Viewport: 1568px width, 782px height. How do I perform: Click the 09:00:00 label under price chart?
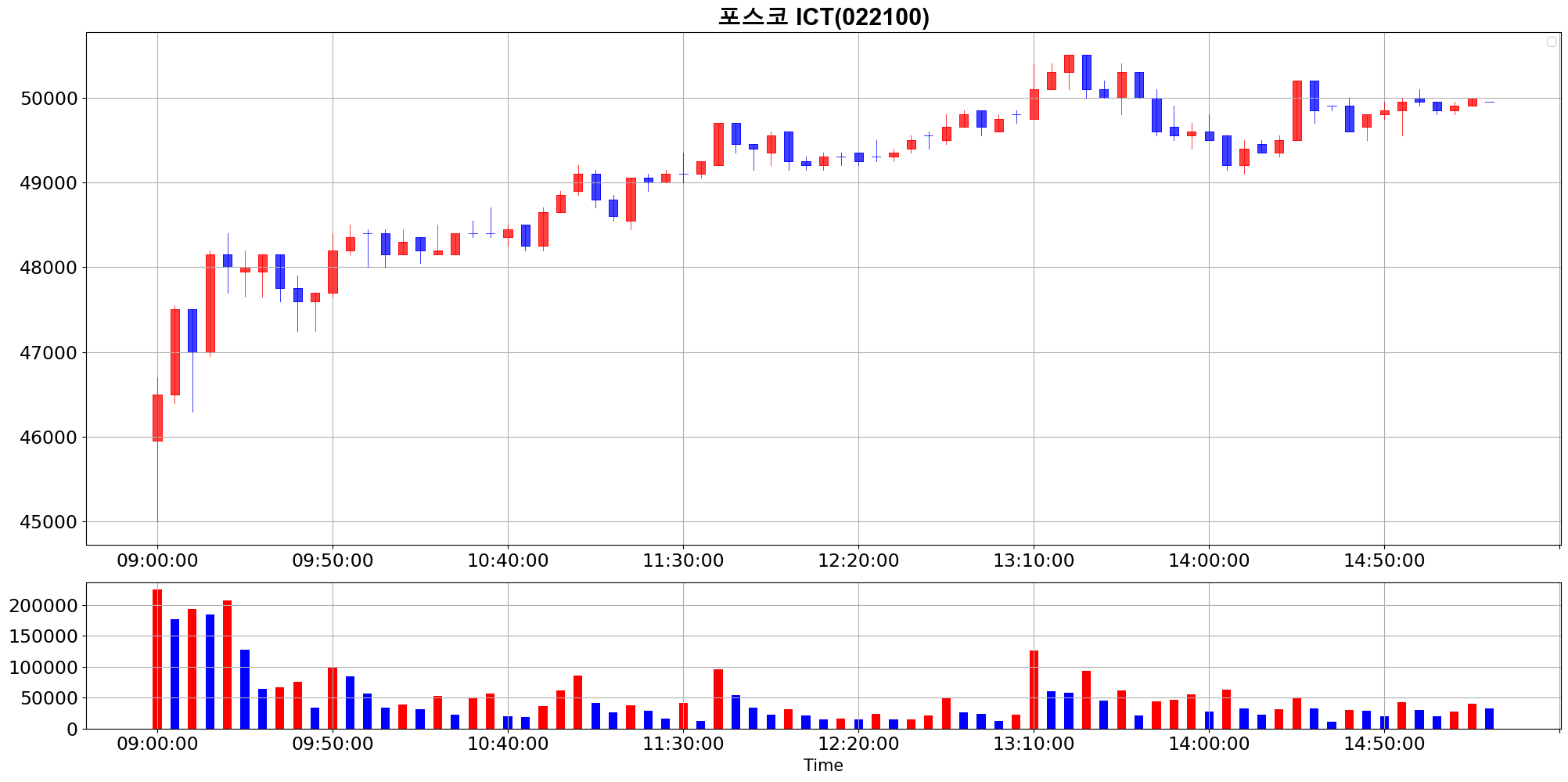pyautogui.click(x=157, y=561)
